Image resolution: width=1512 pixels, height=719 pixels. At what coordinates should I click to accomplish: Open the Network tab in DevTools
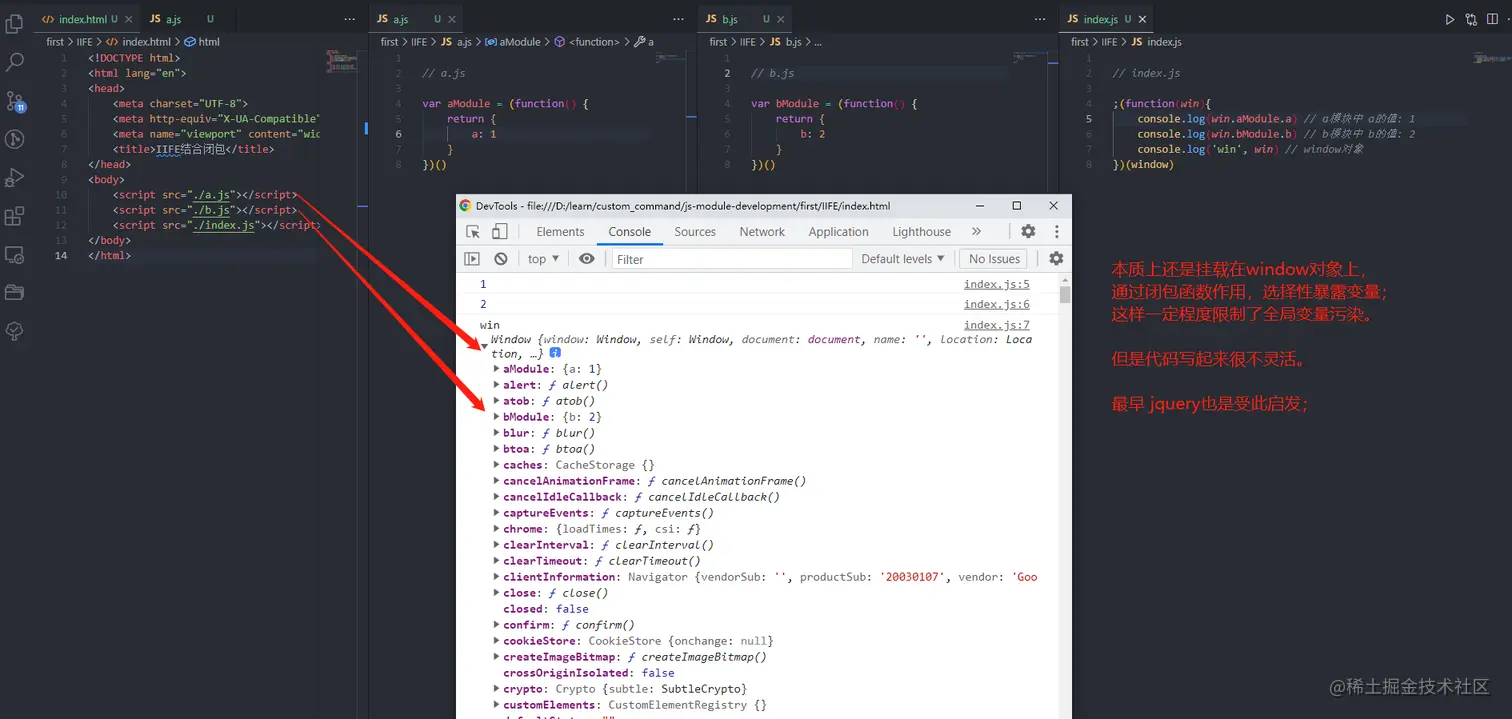pos(762,231)
